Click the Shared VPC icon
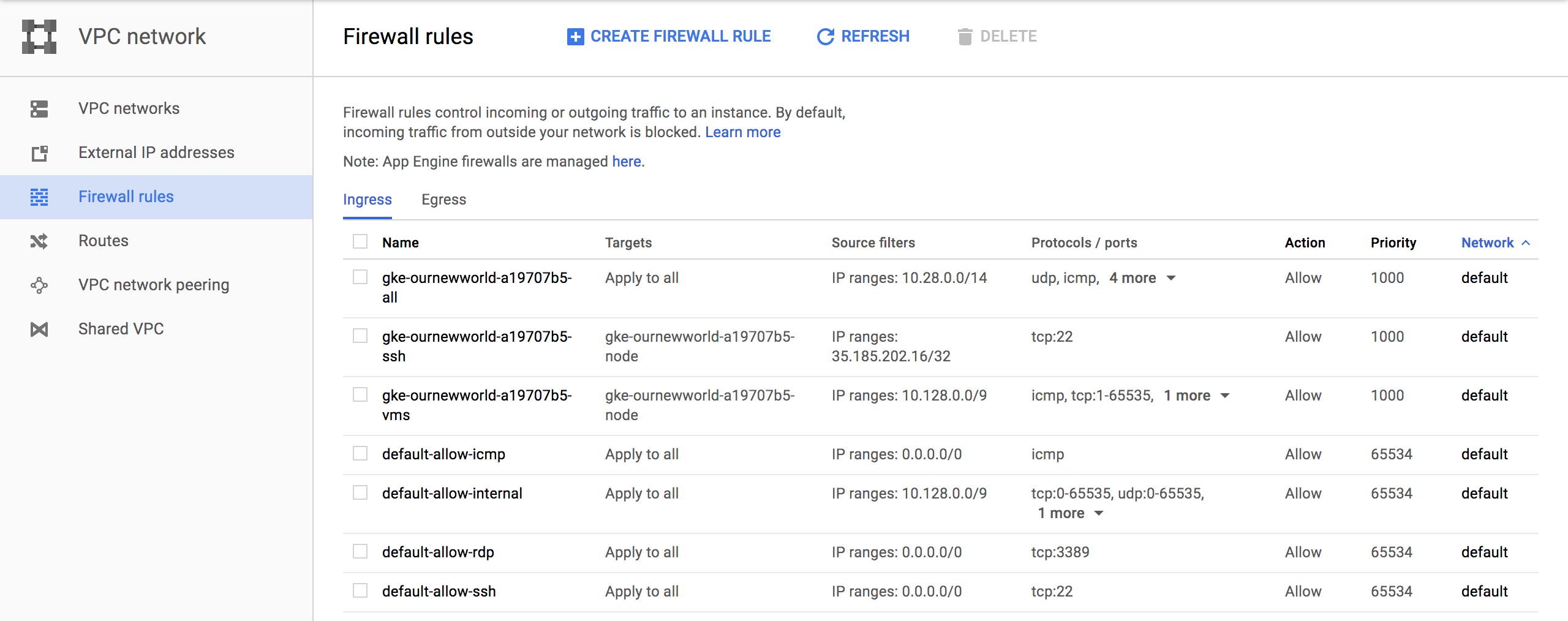Viewport: 1568px width, 621px height. tap(39, 329)
